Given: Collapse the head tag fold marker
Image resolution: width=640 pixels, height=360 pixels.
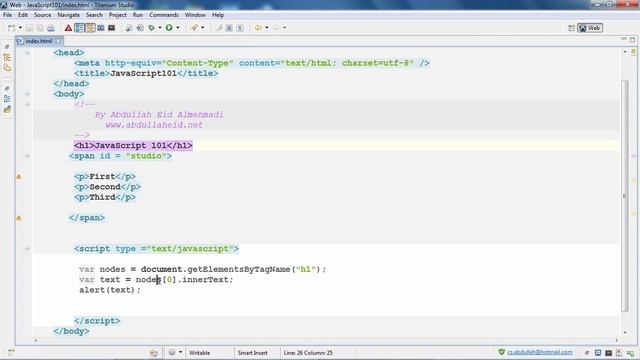Looking at the screenshot, I should [x=27, y=53].
